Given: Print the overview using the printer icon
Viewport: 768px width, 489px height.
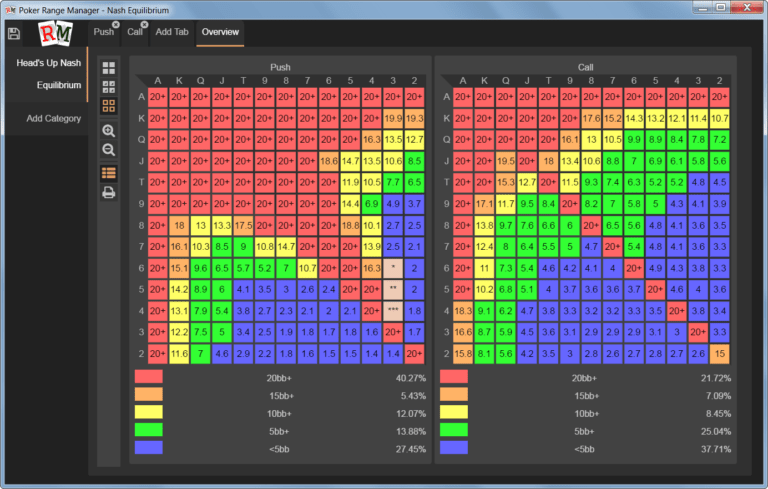Looking at the screenshot, I should 108,192.
